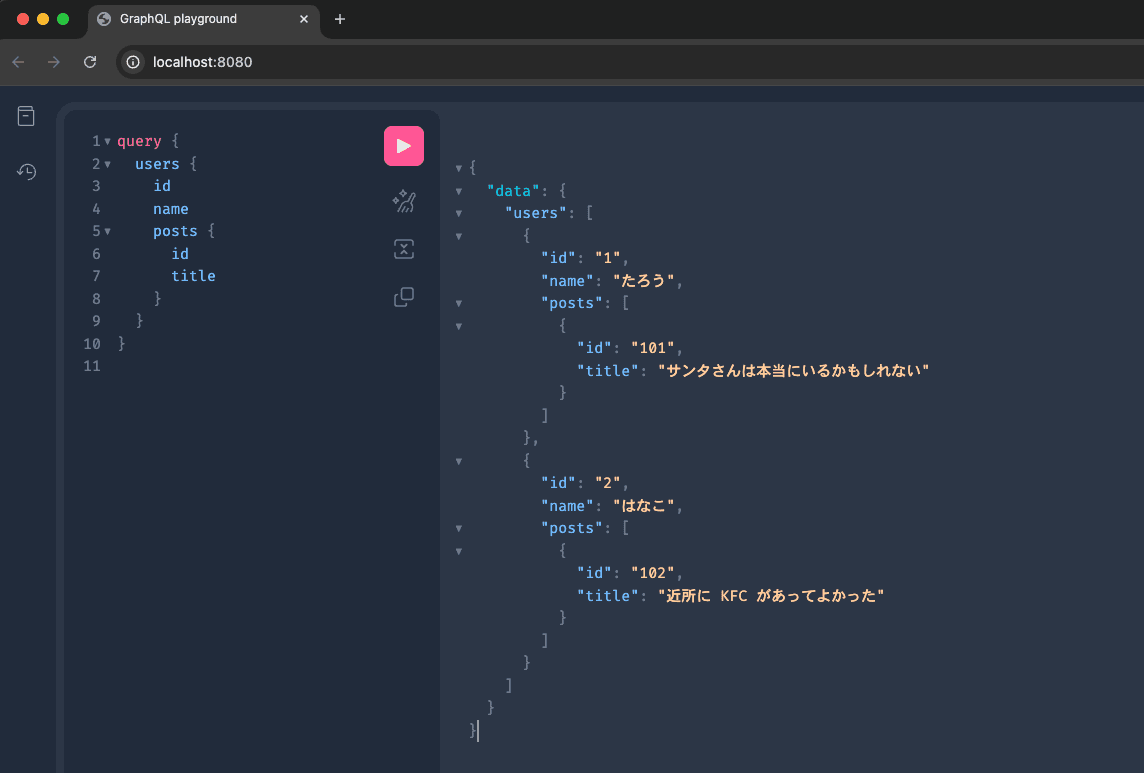The height and width of the screenshot is (773, 1144).
Task: Open the query history panel
Action: tap(25, 171)
